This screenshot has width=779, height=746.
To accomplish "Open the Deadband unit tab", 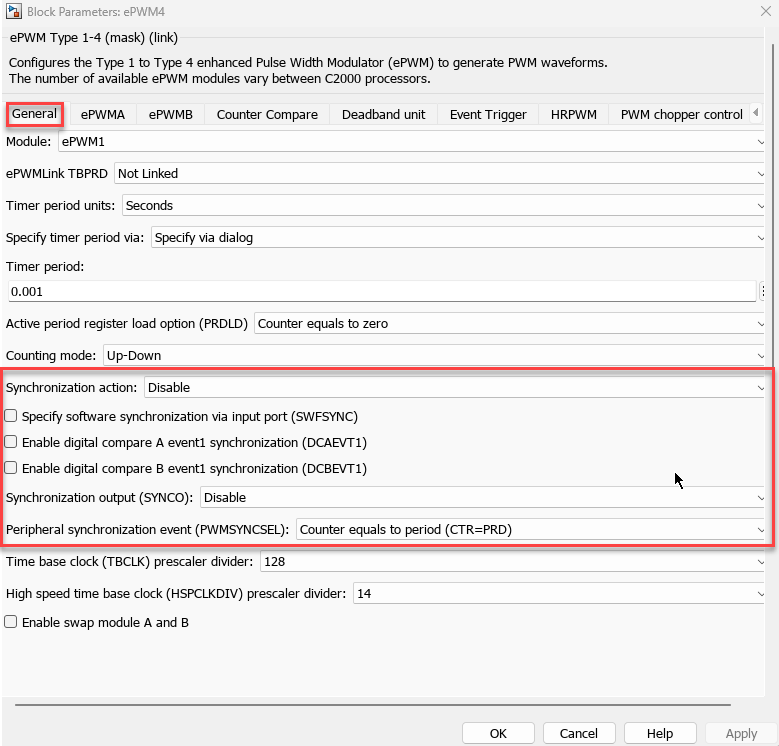I will tap(384, 115).
